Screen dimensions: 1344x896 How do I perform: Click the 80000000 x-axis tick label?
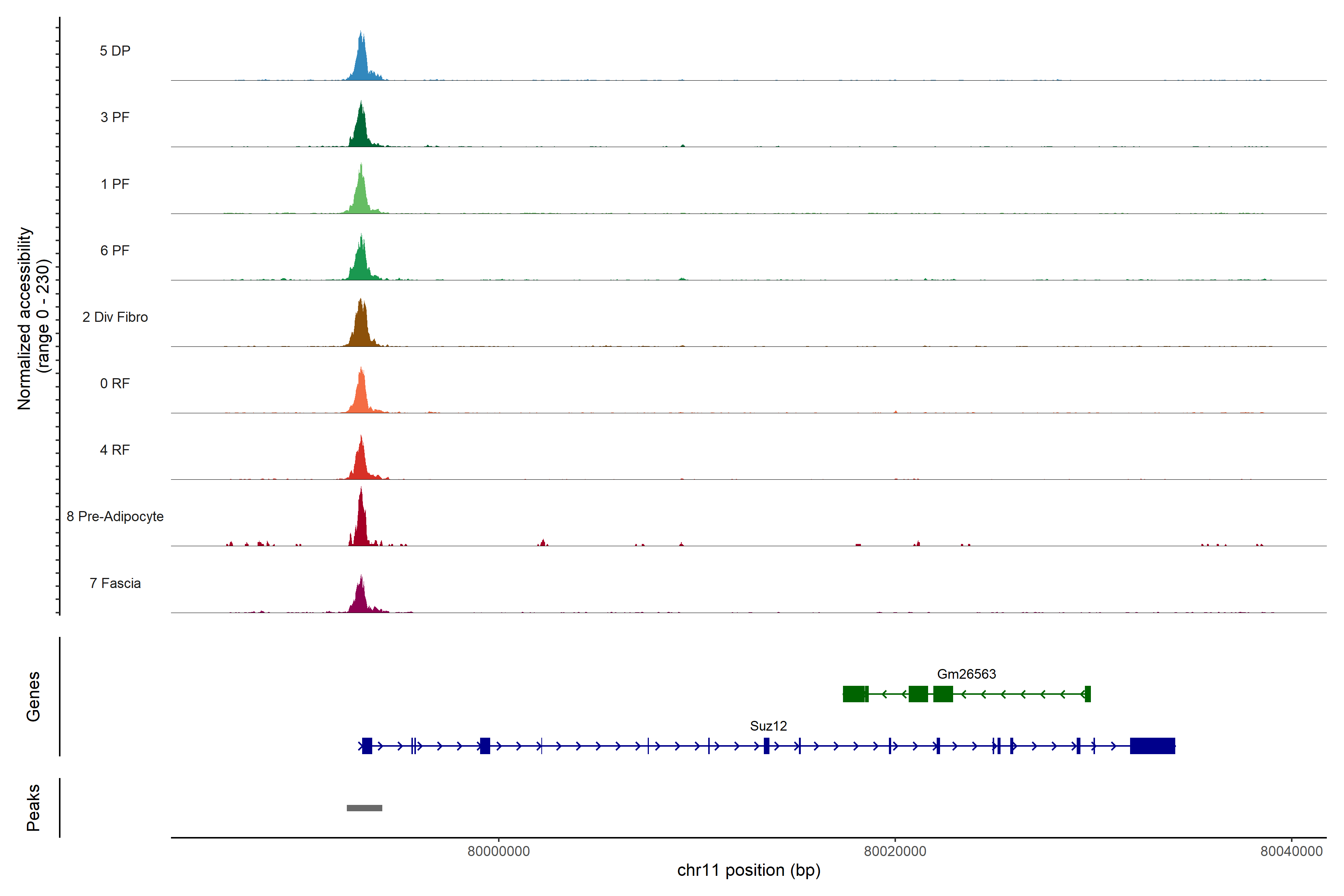click(x=498, y=851)
